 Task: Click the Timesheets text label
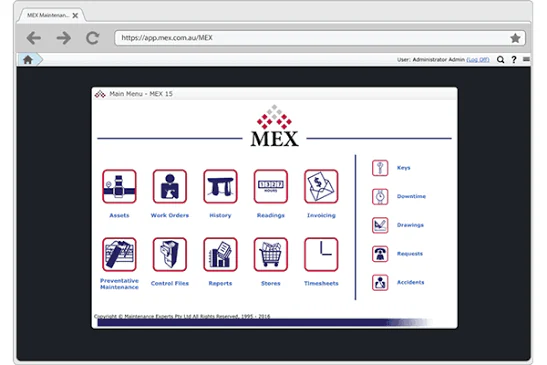click(x=321, y=283)
